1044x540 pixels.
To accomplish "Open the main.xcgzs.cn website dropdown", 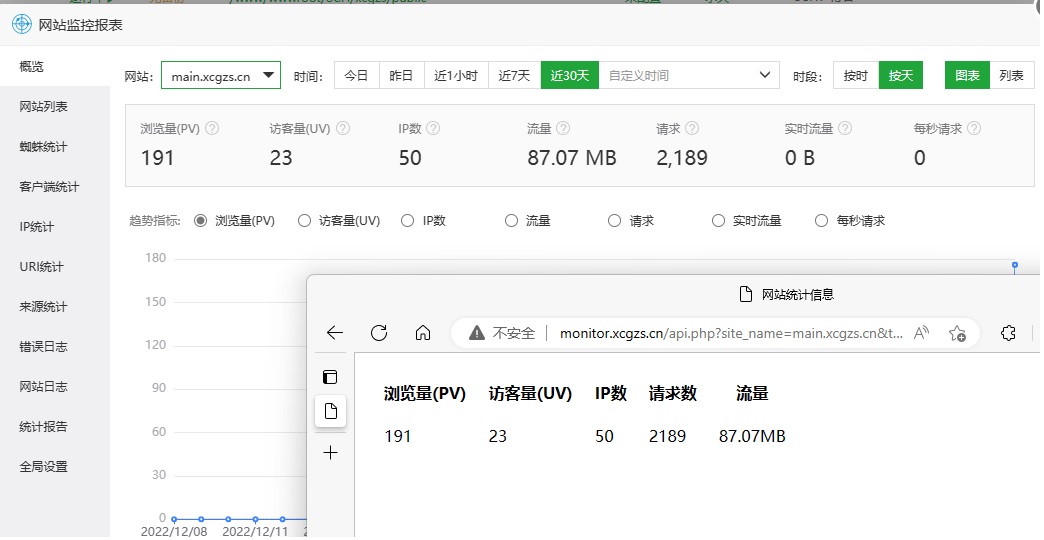I will (x=221, y=75).
